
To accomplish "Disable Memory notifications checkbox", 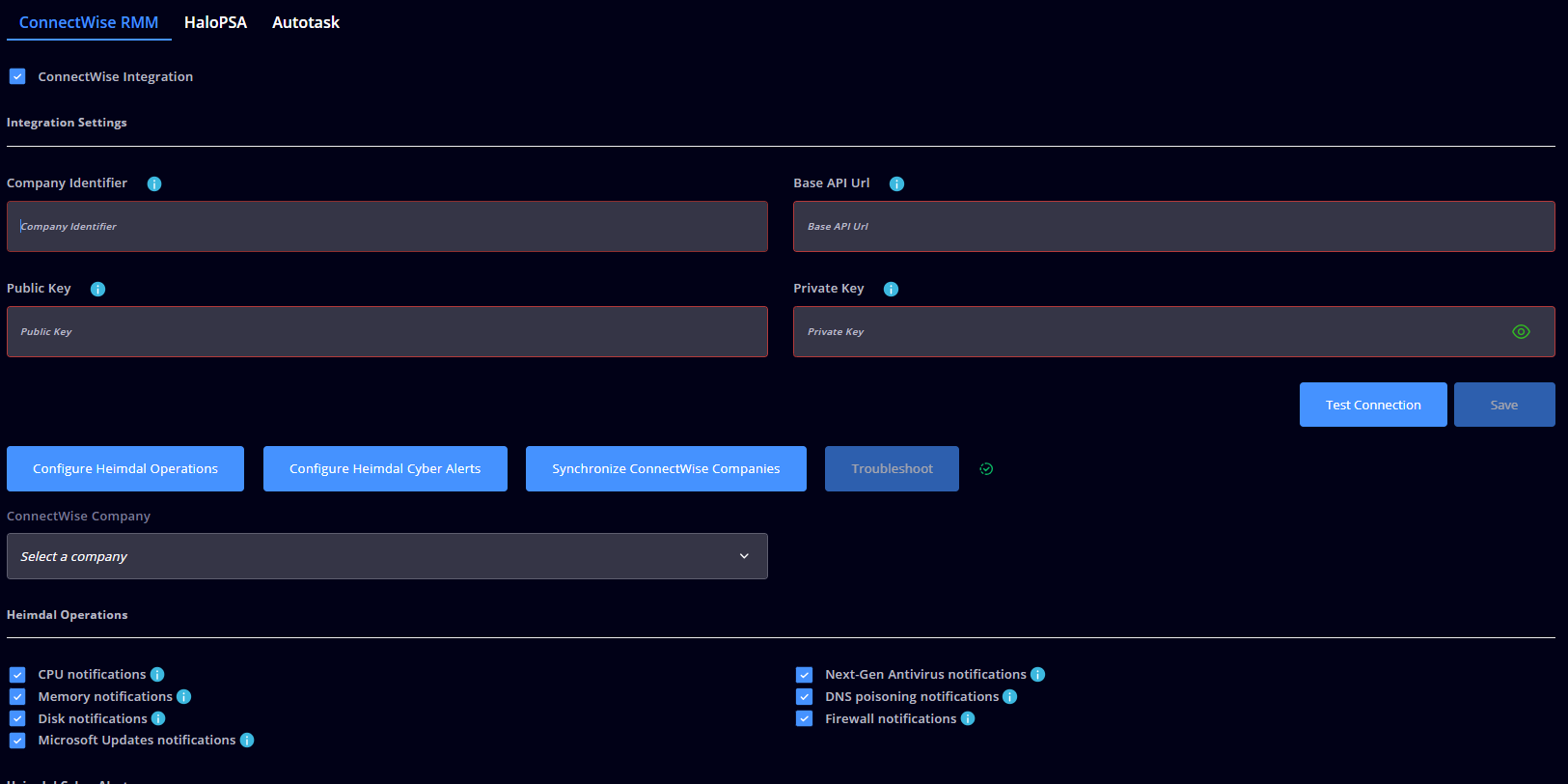I will (x=17, y=697).
